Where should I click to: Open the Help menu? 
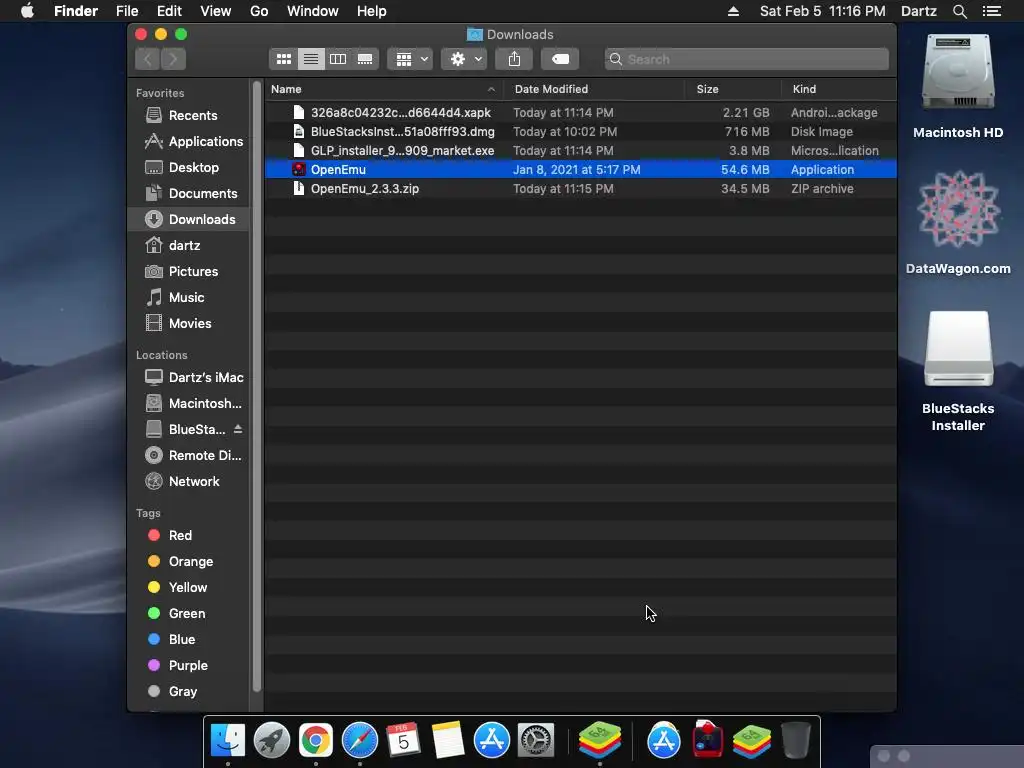click(372, 11)
